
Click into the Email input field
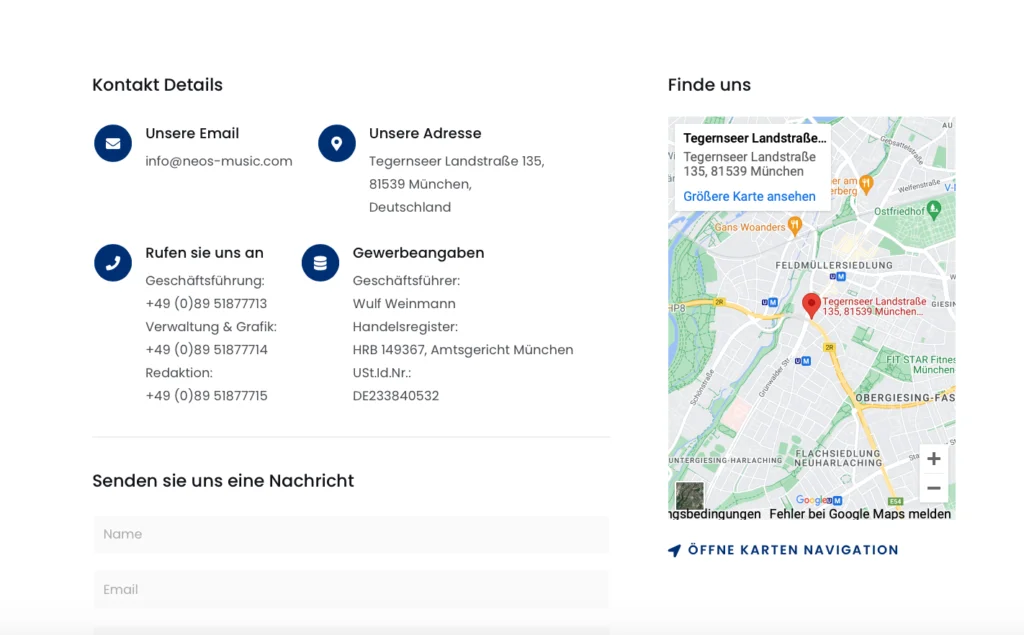click(x=351, y=589)
